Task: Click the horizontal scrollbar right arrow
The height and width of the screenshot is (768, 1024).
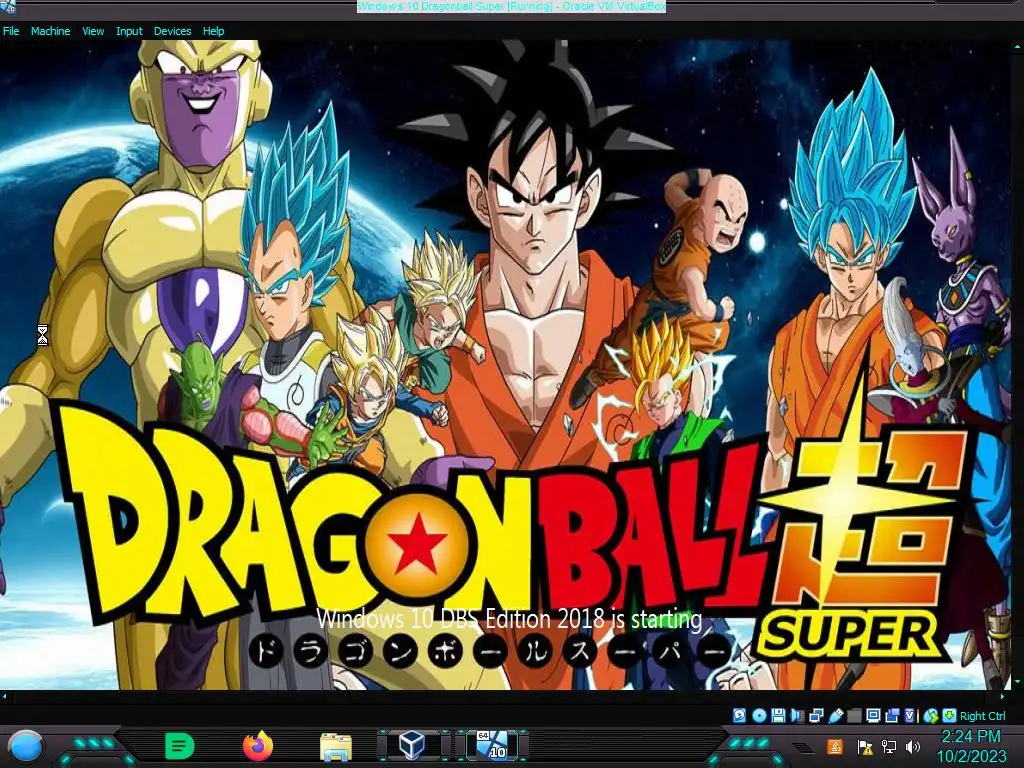Action: (1002, 697)
